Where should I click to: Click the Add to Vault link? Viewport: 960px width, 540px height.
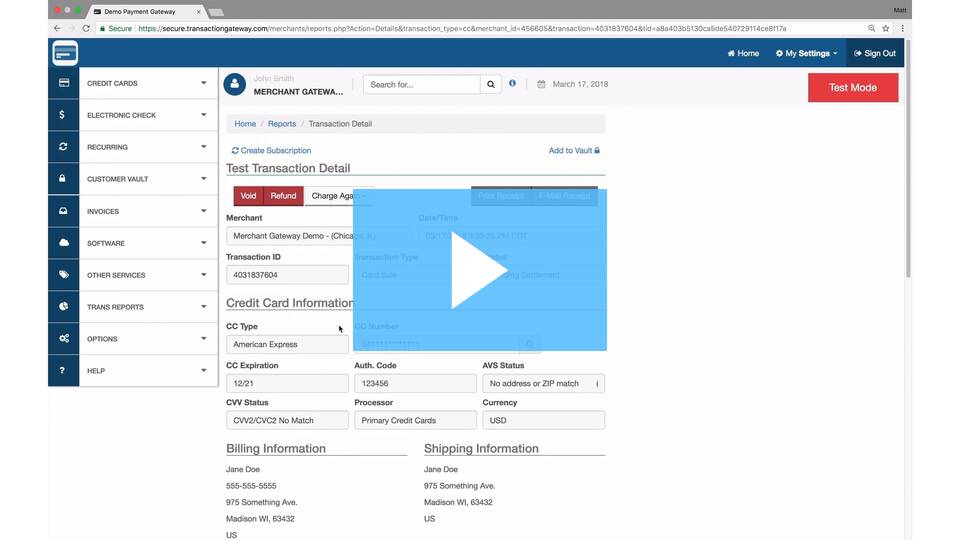click(x=574, y=151)
